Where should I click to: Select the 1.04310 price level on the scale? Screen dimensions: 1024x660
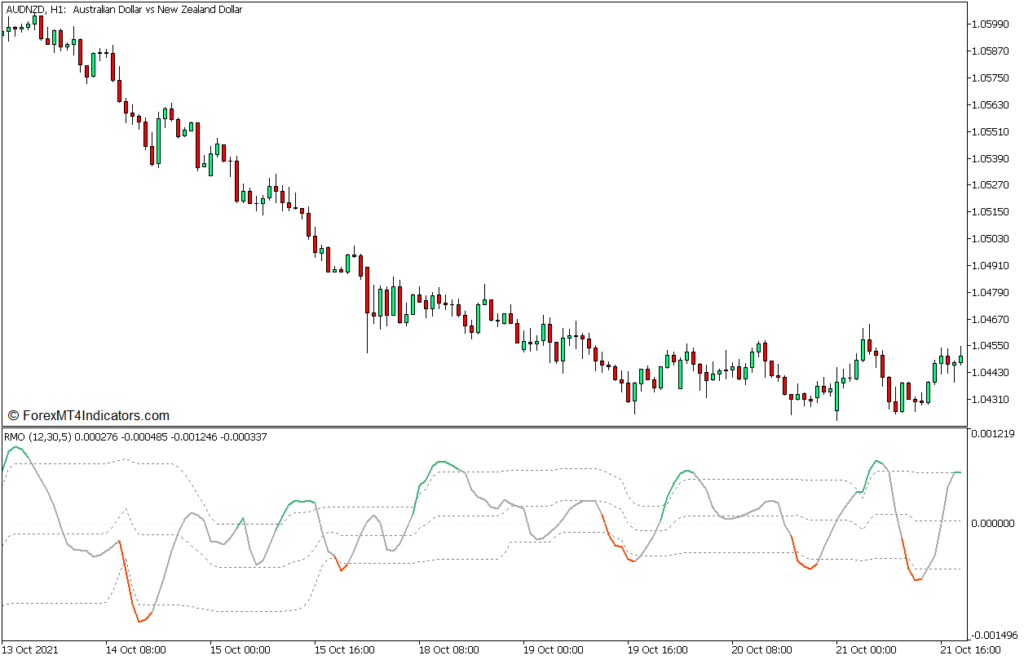(988, 399)
